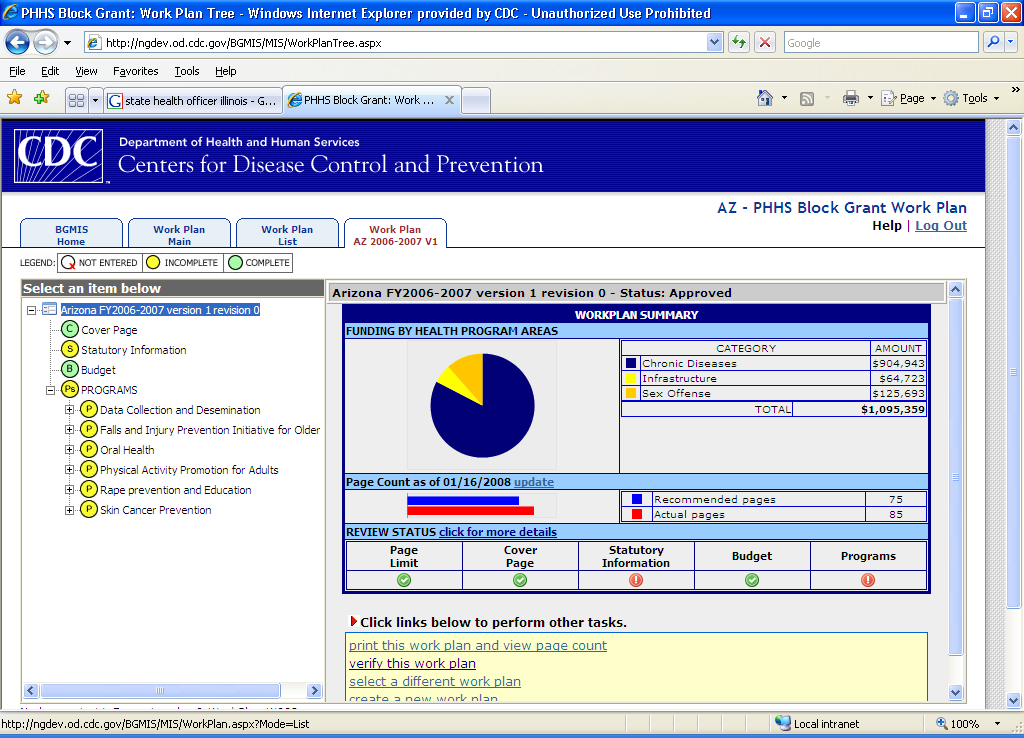The height and width of the screenshot is (738, 1024).
Task: Expand Skin Cancer Prevention node
Action: [x=69, y=510]
